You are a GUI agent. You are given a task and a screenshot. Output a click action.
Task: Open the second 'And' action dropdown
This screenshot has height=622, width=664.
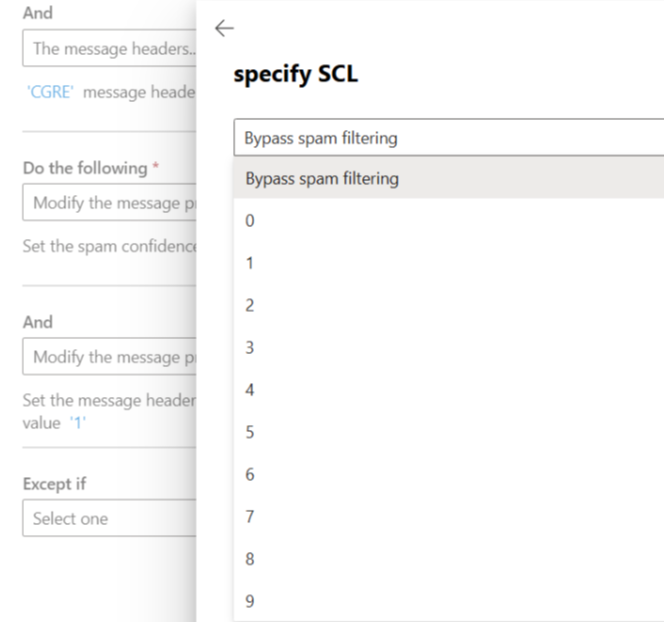coord(109,357)
